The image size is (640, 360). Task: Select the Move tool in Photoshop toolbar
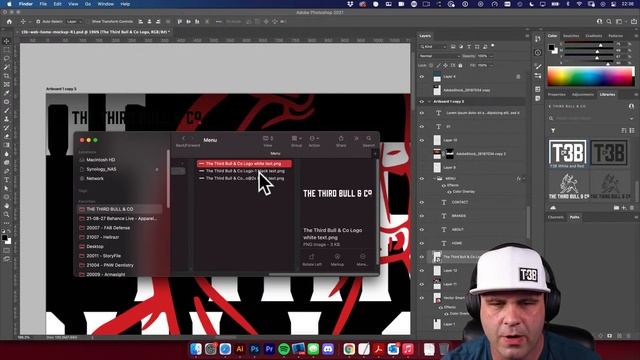(x=7, y=41)
